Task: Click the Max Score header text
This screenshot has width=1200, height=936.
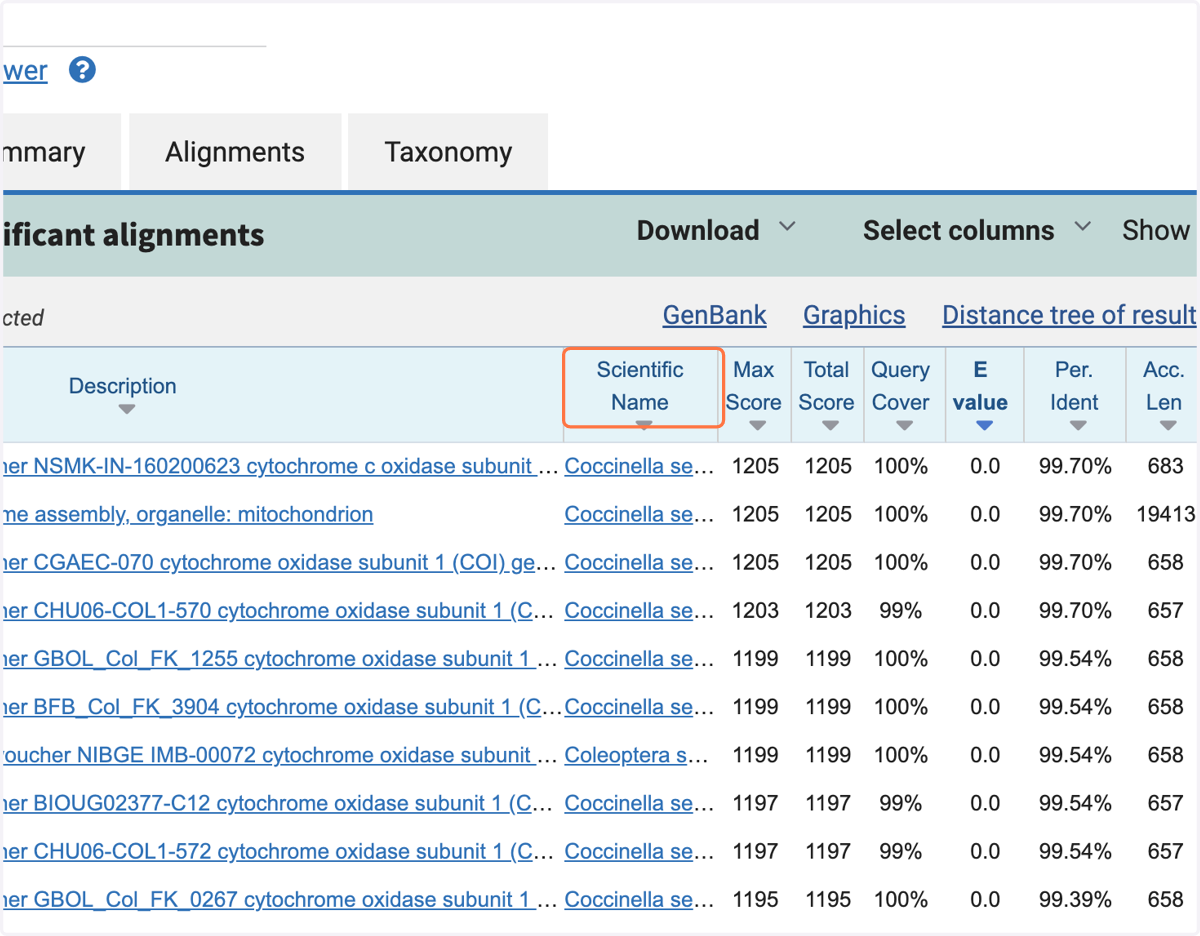Action: (x=754, y=386)
